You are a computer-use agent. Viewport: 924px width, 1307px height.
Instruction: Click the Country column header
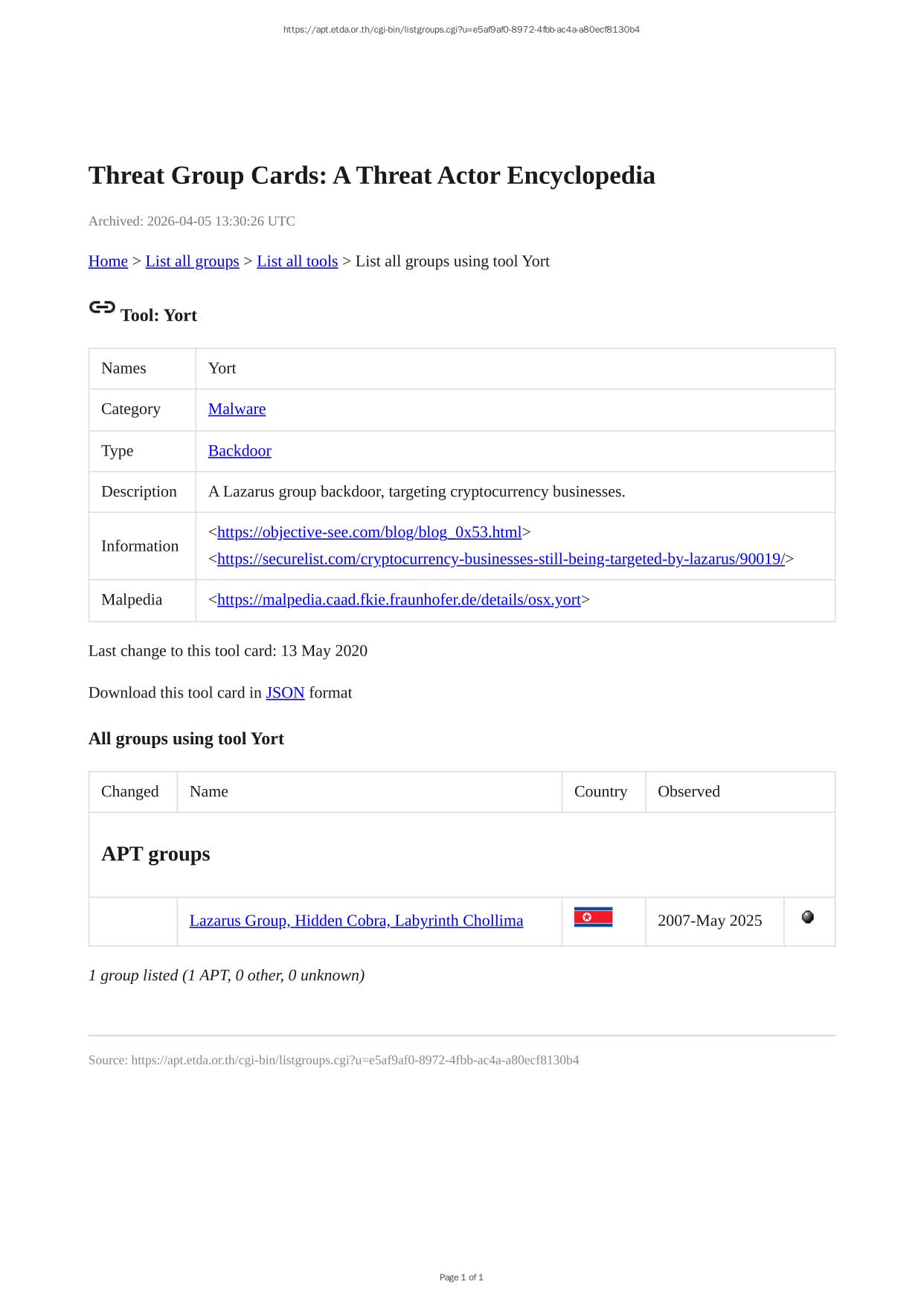pos(600,791)
